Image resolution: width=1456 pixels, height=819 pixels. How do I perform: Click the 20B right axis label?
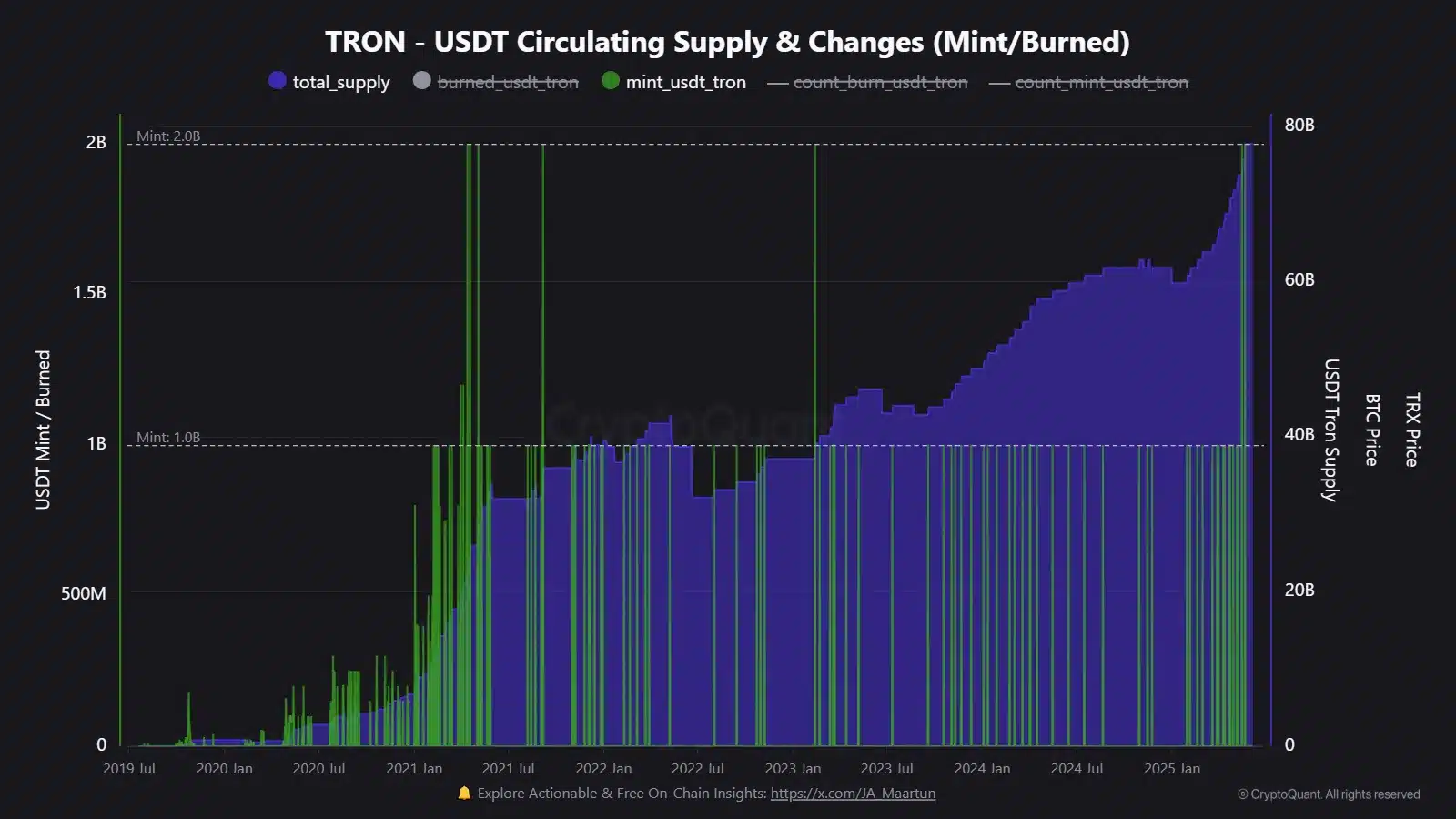pos(1299,590)
